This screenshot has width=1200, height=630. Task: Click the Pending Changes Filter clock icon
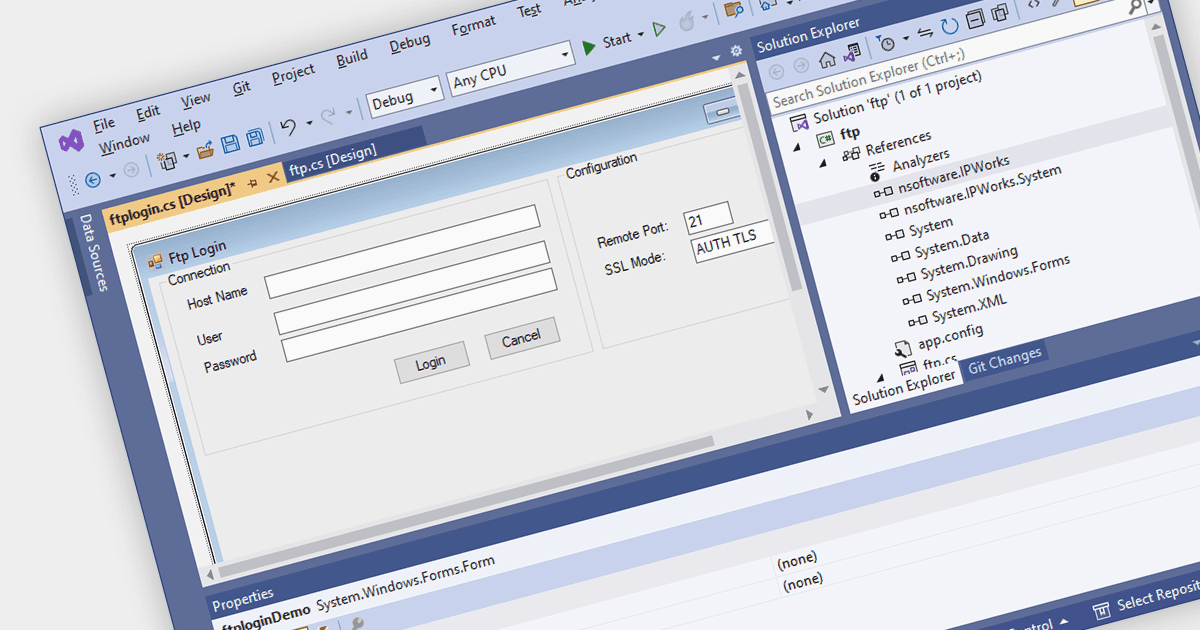(x=887, y=43)
